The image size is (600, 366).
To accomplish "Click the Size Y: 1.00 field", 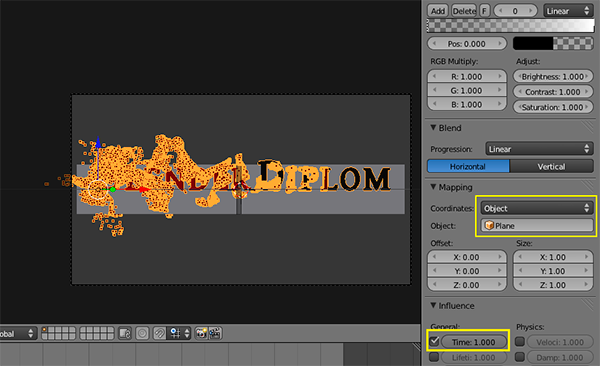I will (x=553, y=271).
